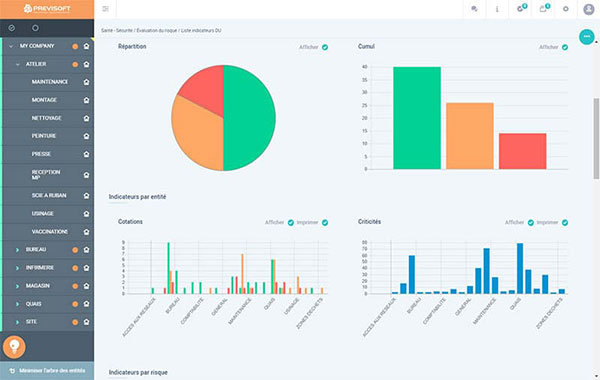The image size is (600, 380).
Task: Click the Evaluation du risque breadcrumb
Action: tap(157, 30)
